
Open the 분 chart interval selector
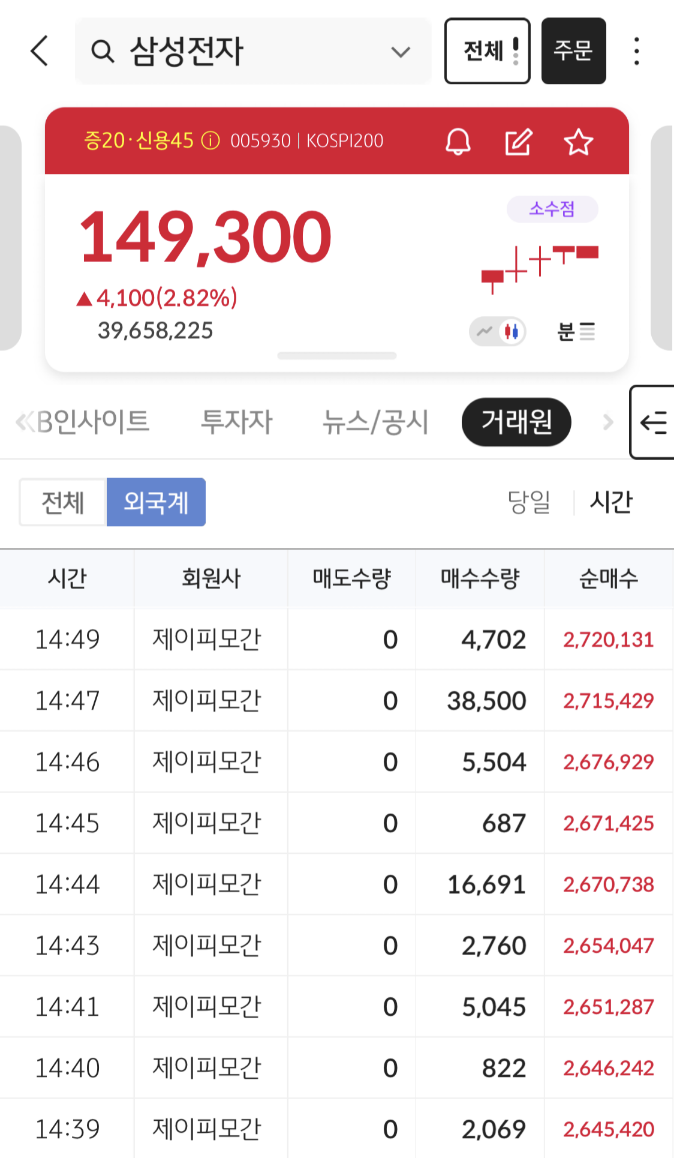(x=576, y=331)
